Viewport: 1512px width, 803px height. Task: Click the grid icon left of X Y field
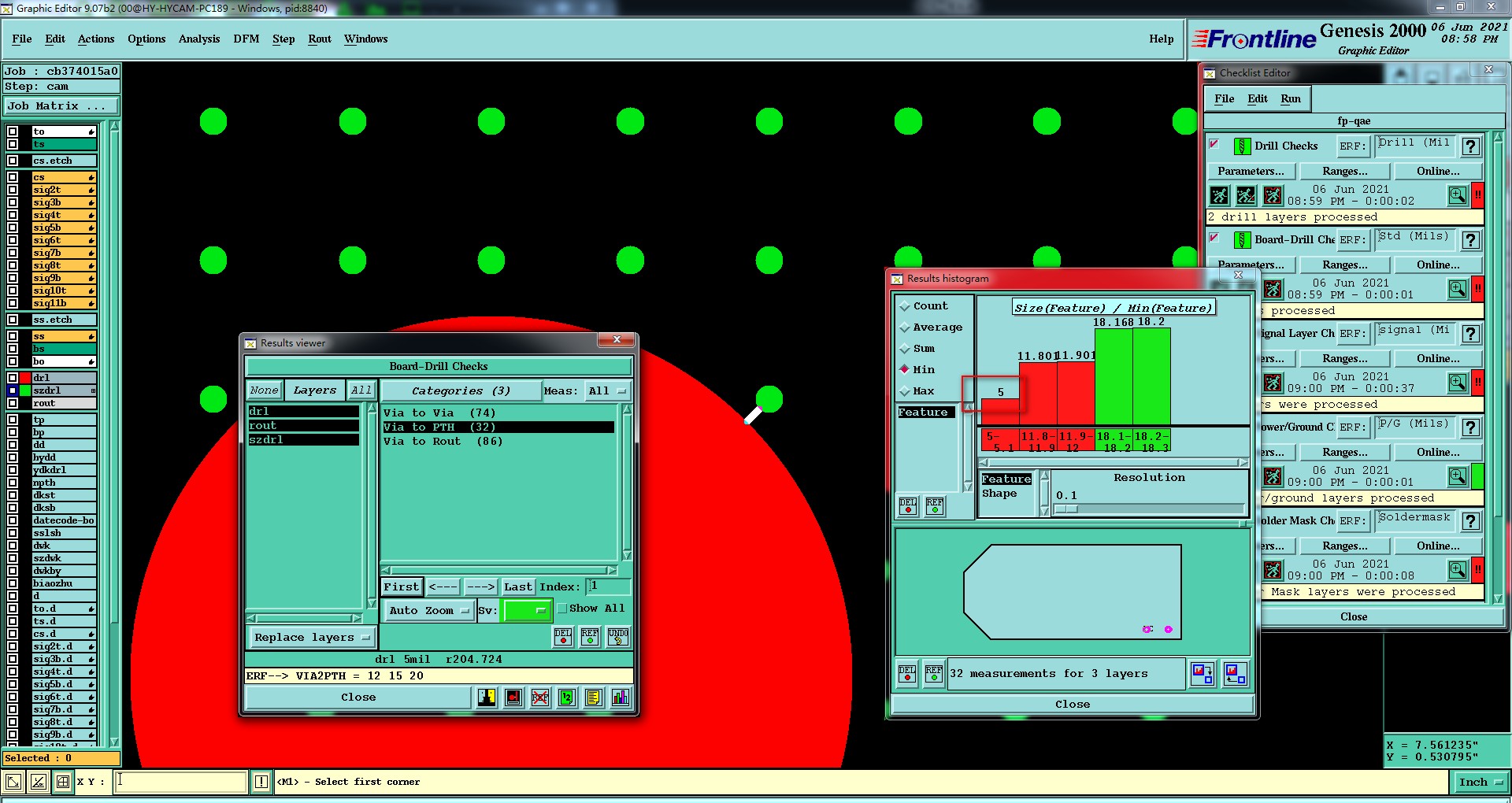click(x=63, y=782)
